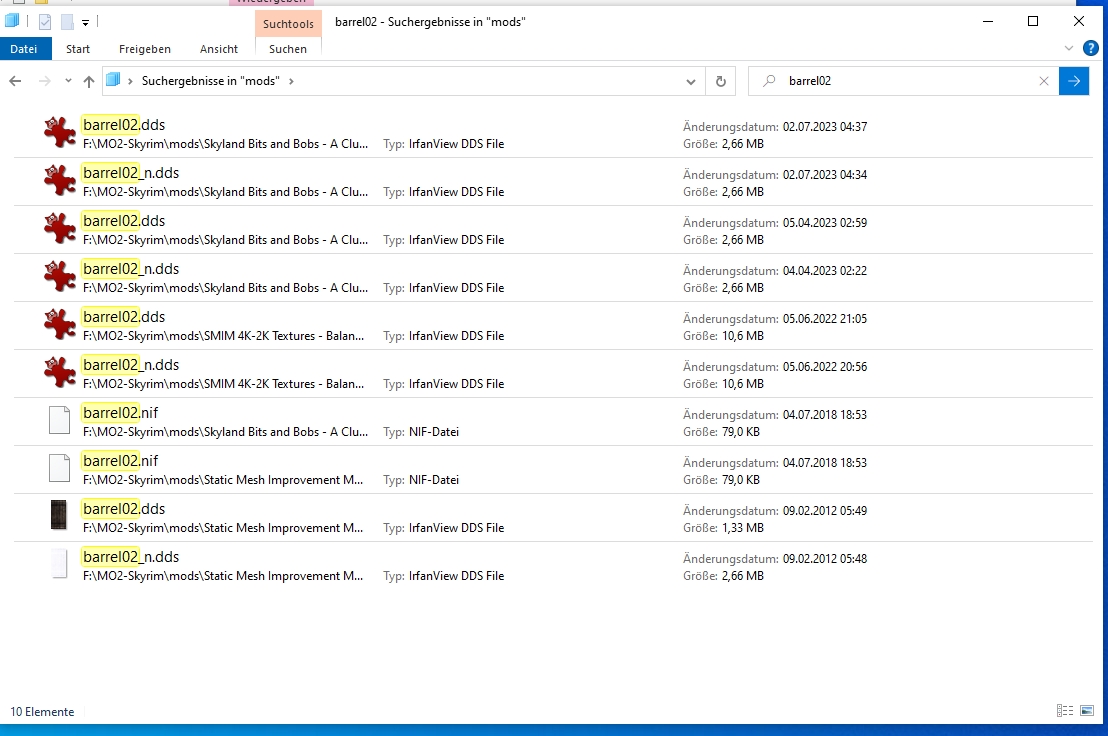The width and height of the screenshot is (1108, 736).
Task: Click IrfanView icon of barrel02_n.dds 04:34
Action: pyautogui.click(x=59, y=181)
